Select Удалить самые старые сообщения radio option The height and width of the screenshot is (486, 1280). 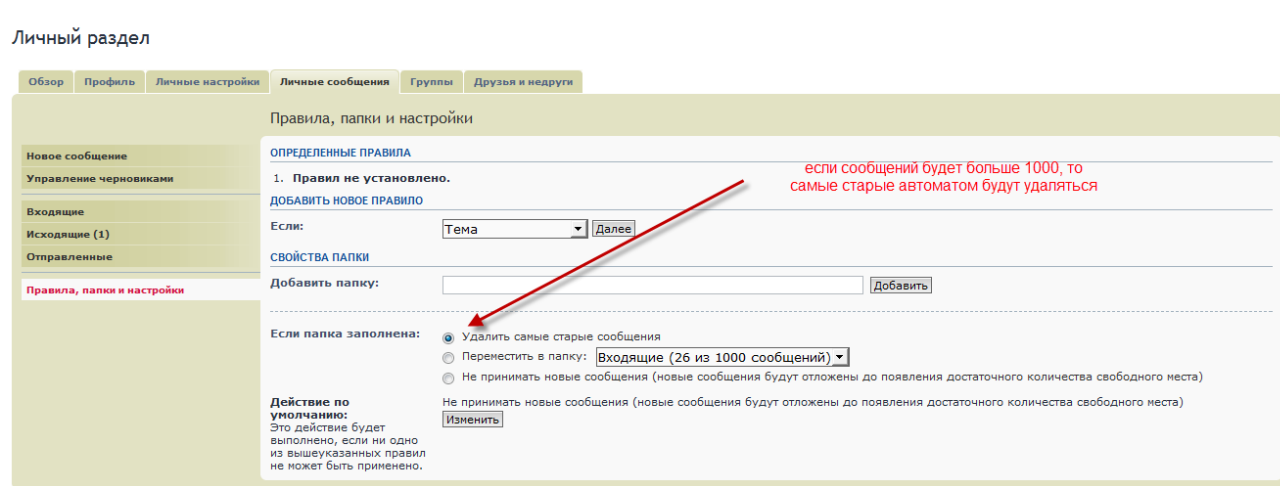tap(448, 338)
